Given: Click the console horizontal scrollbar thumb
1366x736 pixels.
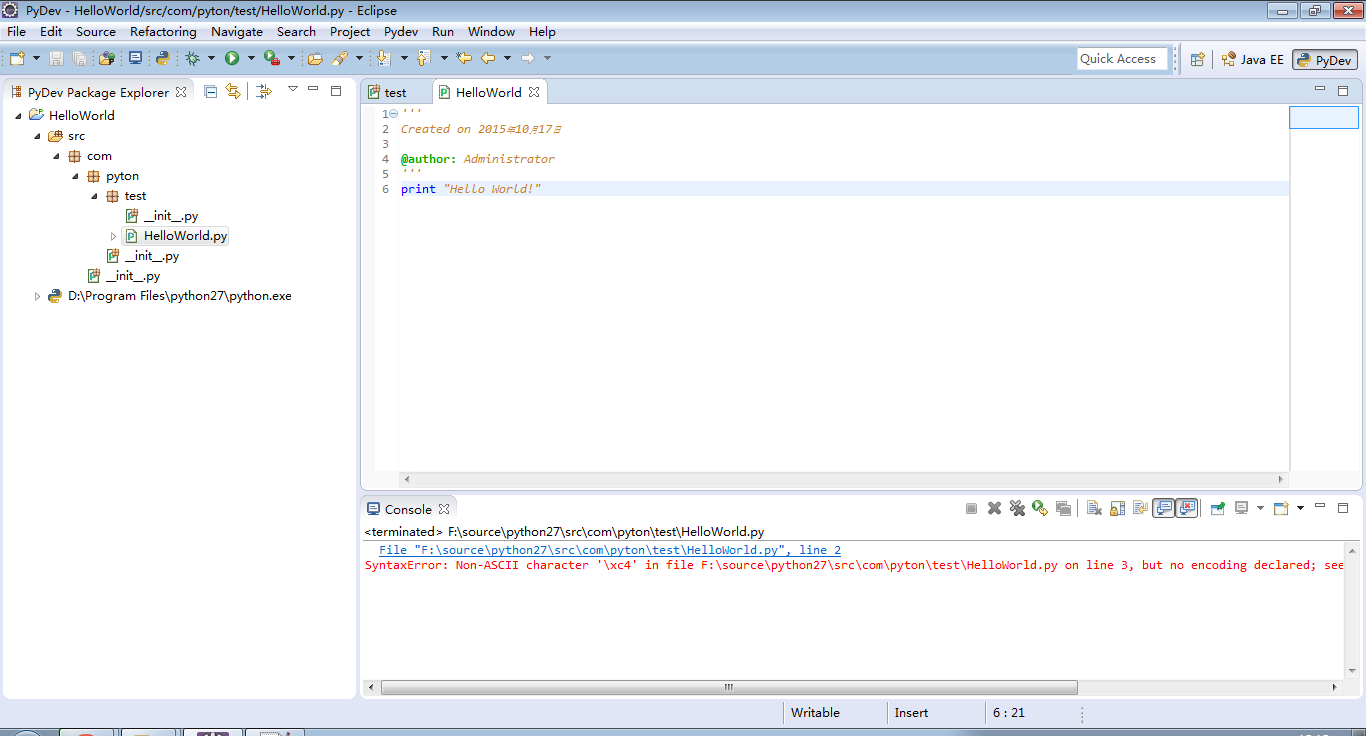Looking at the screenshot, I should 729,688.
